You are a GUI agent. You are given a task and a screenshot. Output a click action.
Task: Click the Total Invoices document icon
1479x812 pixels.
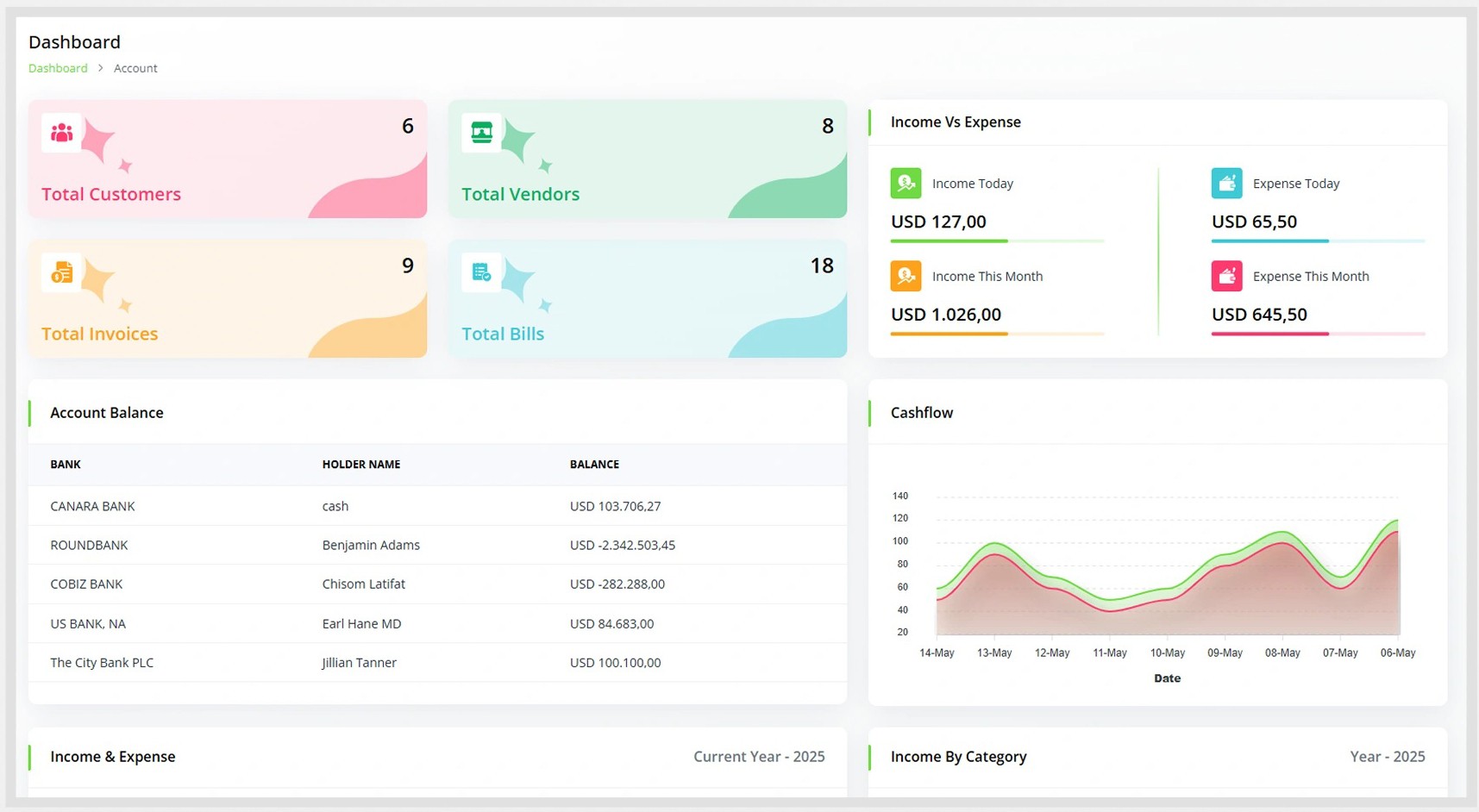tap(61, 273)
